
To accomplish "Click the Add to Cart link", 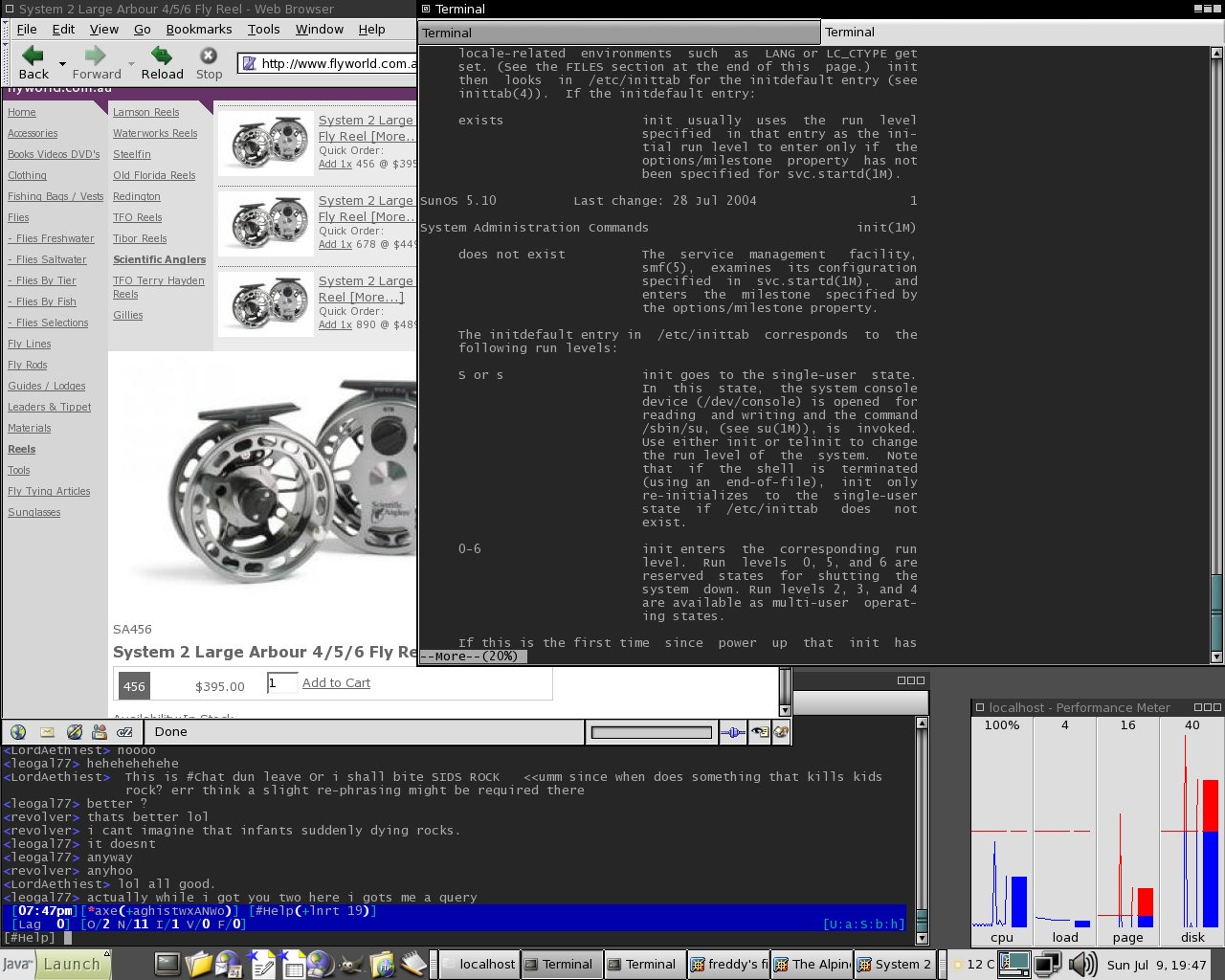I will pos(336,682).
